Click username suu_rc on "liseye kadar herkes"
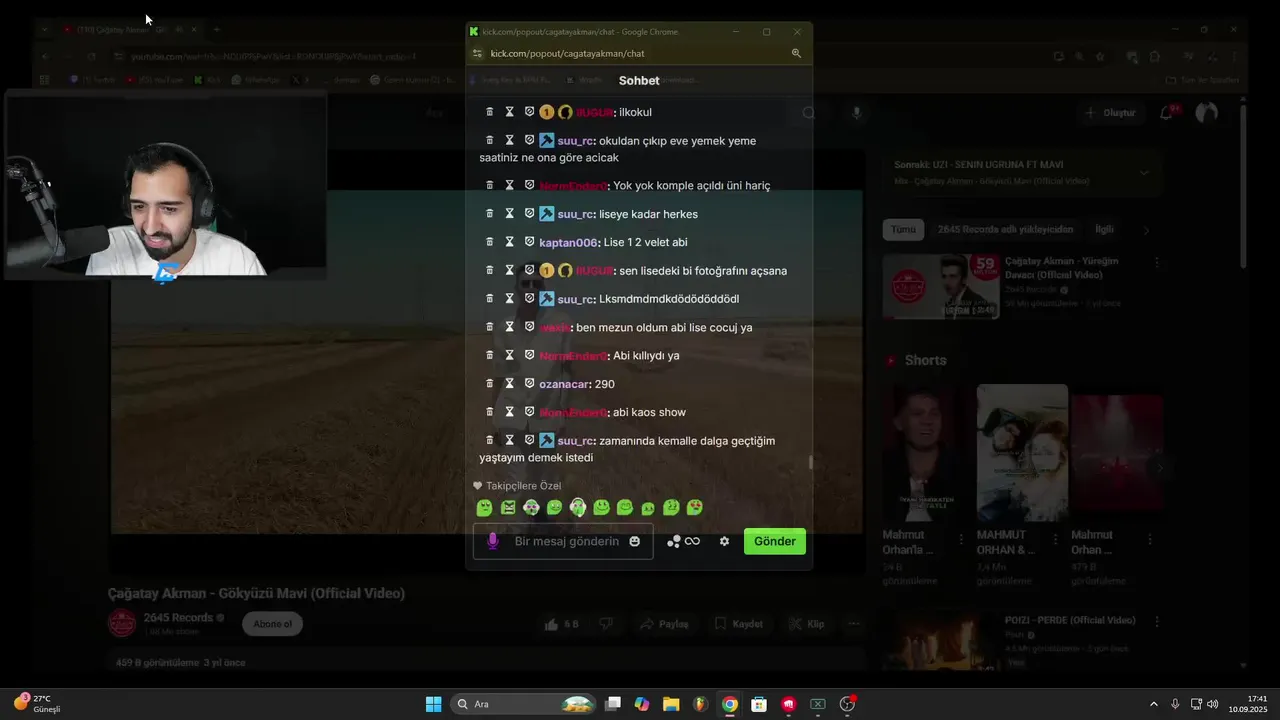 [575, 214]
